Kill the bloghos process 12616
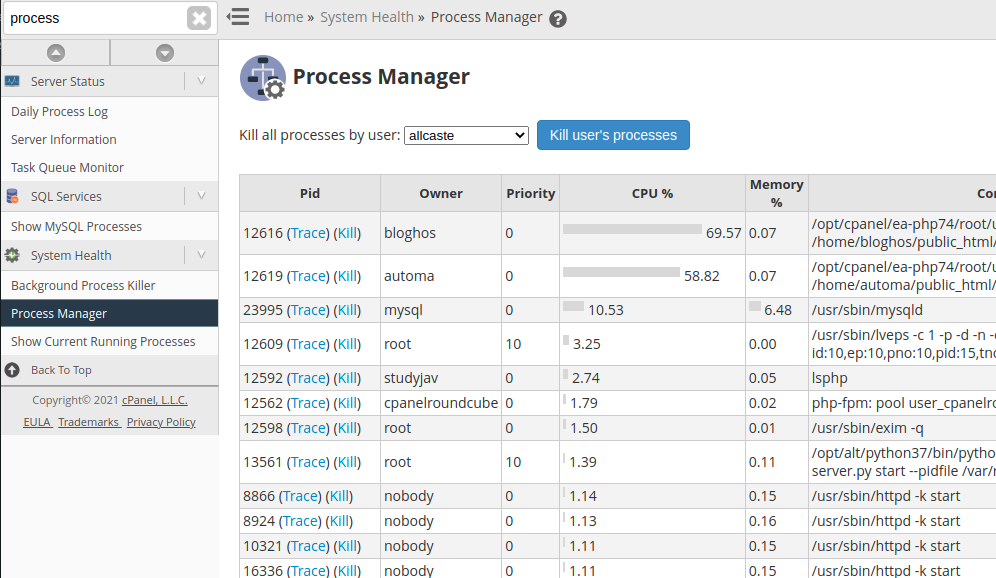This screenshot has width=996, height=578. (x=346, y=232)
